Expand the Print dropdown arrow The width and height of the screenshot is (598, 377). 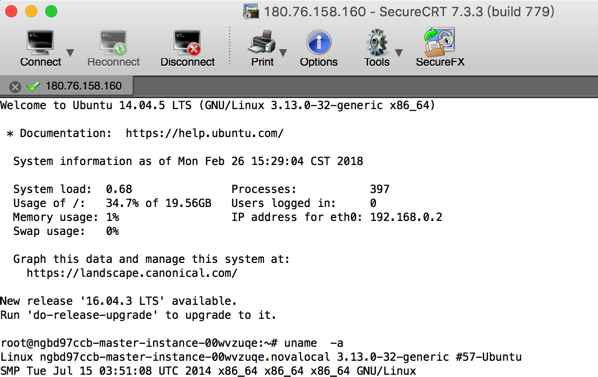[283, 52]
